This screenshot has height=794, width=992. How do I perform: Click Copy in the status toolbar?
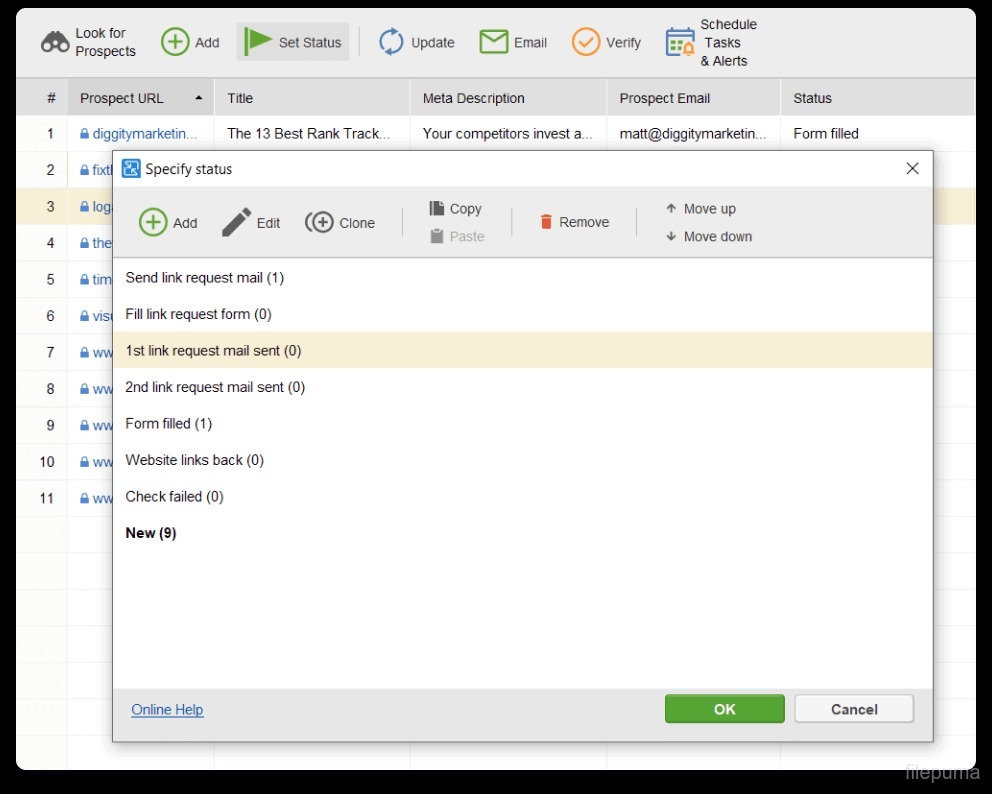click(455, 208)
